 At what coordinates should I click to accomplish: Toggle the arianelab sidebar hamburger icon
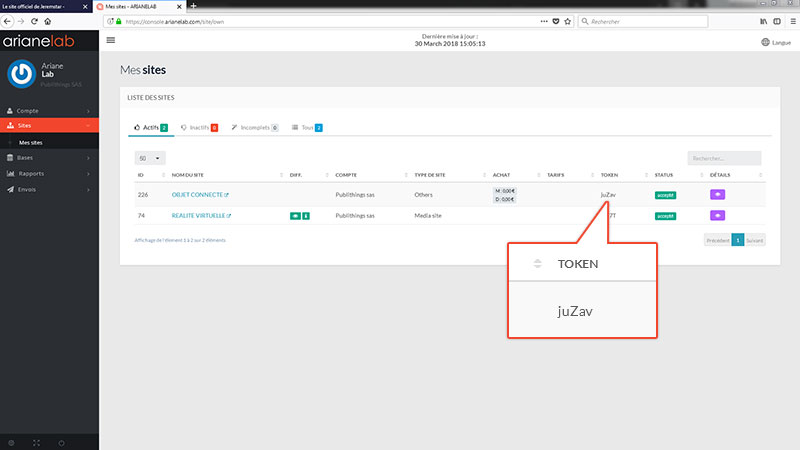111,40
